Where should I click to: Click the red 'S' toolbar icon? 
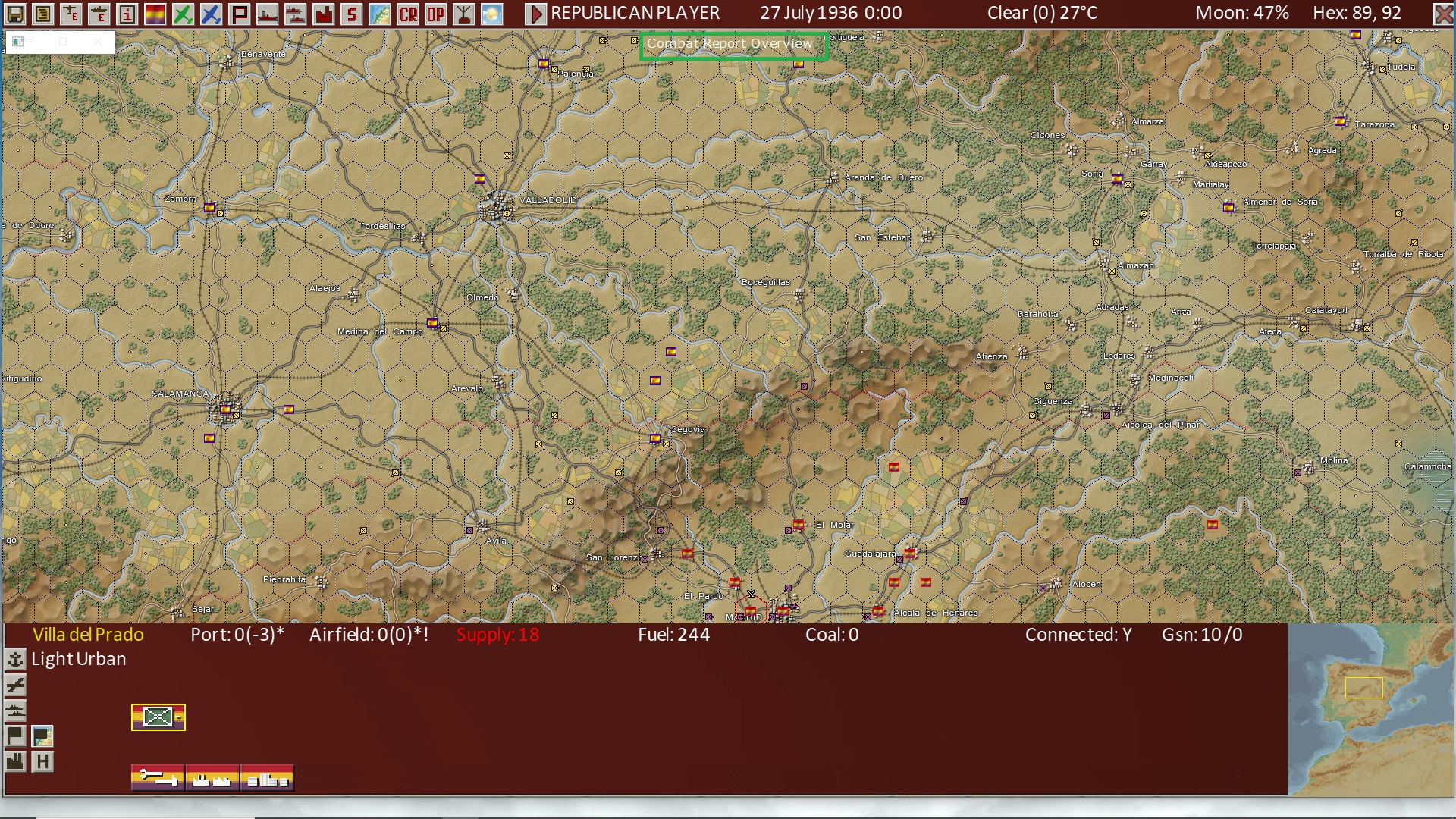coord(352,14)
